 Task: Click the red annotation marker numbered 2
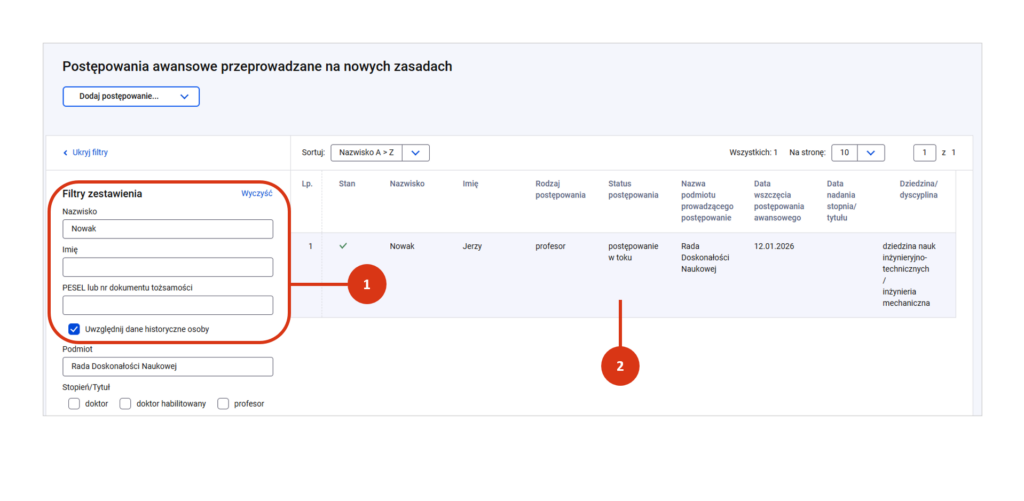[x=620, y=366]
